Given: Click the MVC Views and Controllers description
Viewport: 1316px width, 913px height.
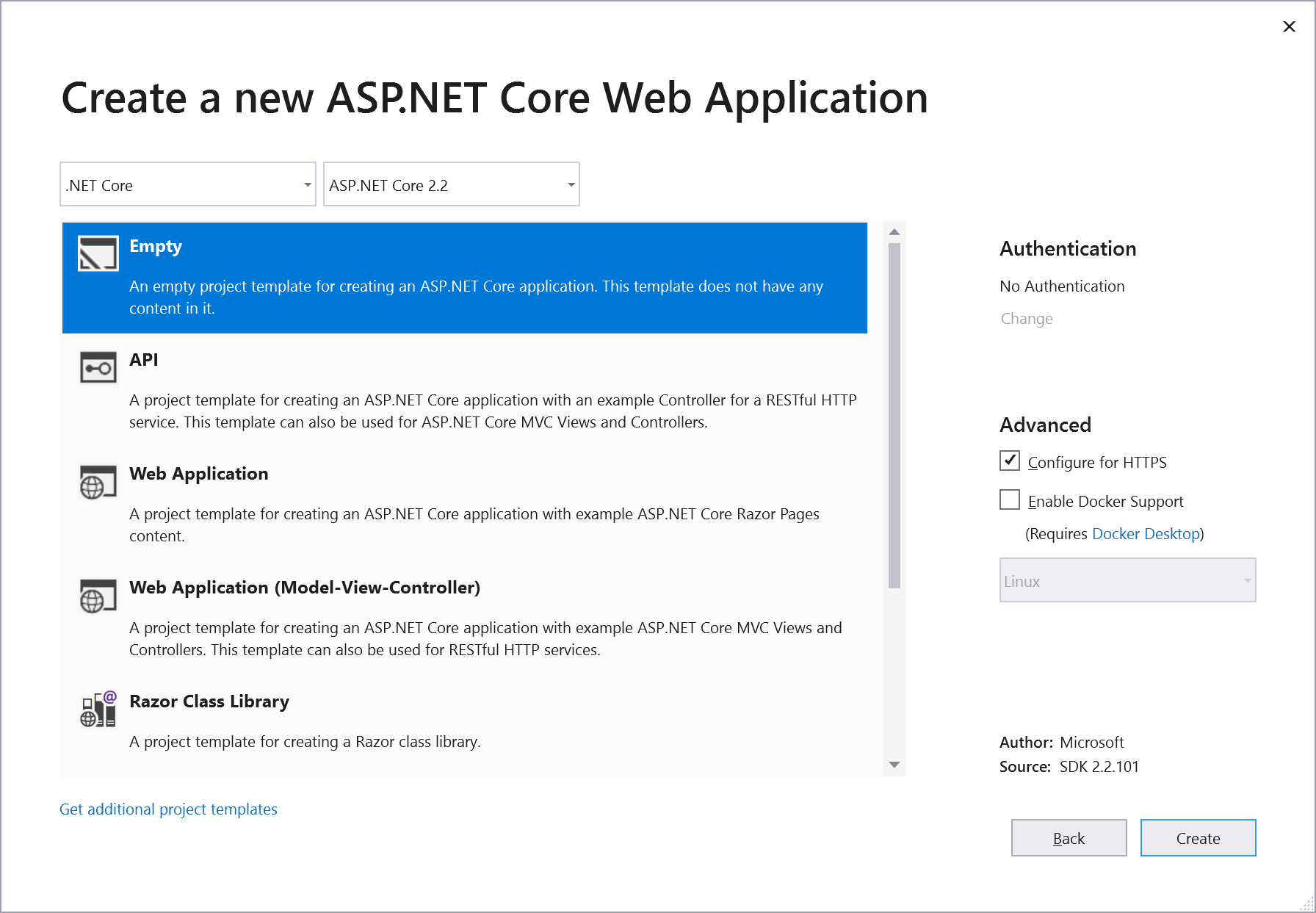Looking at the screenshot, I should tap(486, 639).
